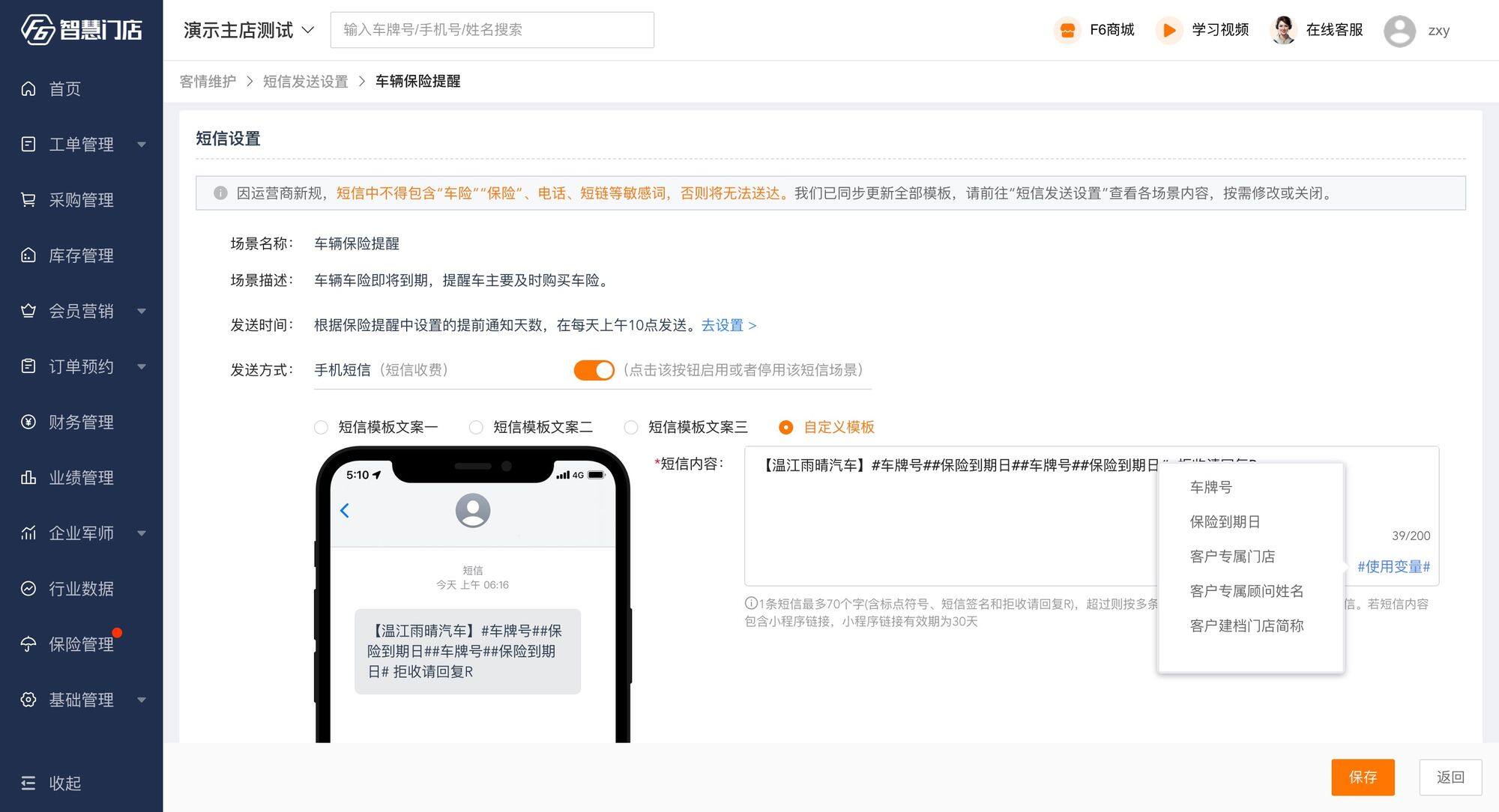Viewport: 1499px width, 812px height.
Task: Select 自定义模板 radio button
Action: coord(785,427)
